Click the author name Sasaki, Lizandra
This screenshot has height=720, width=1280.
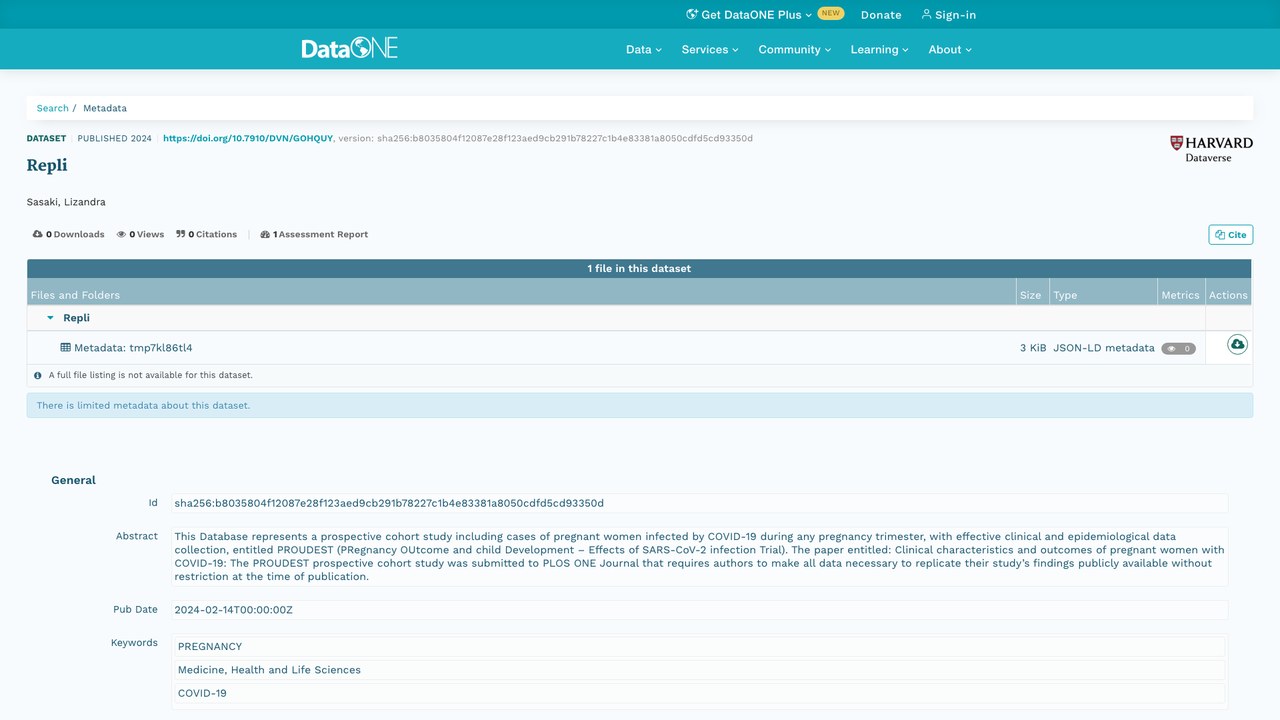coord(66,202)
